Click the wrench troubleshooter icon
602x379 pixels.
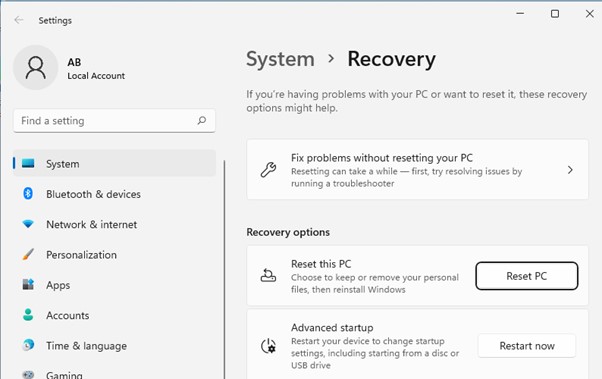coord(268,170)
